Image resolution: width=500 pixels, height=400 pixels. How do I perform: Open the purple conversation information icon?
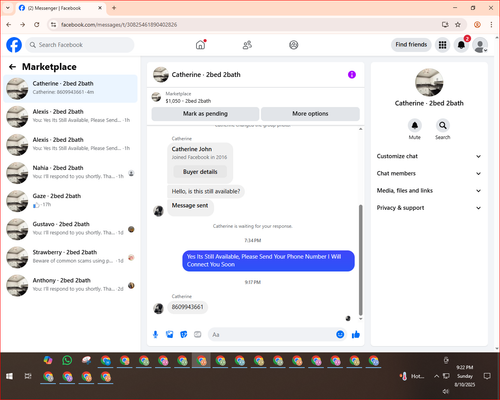click(352, 75)
